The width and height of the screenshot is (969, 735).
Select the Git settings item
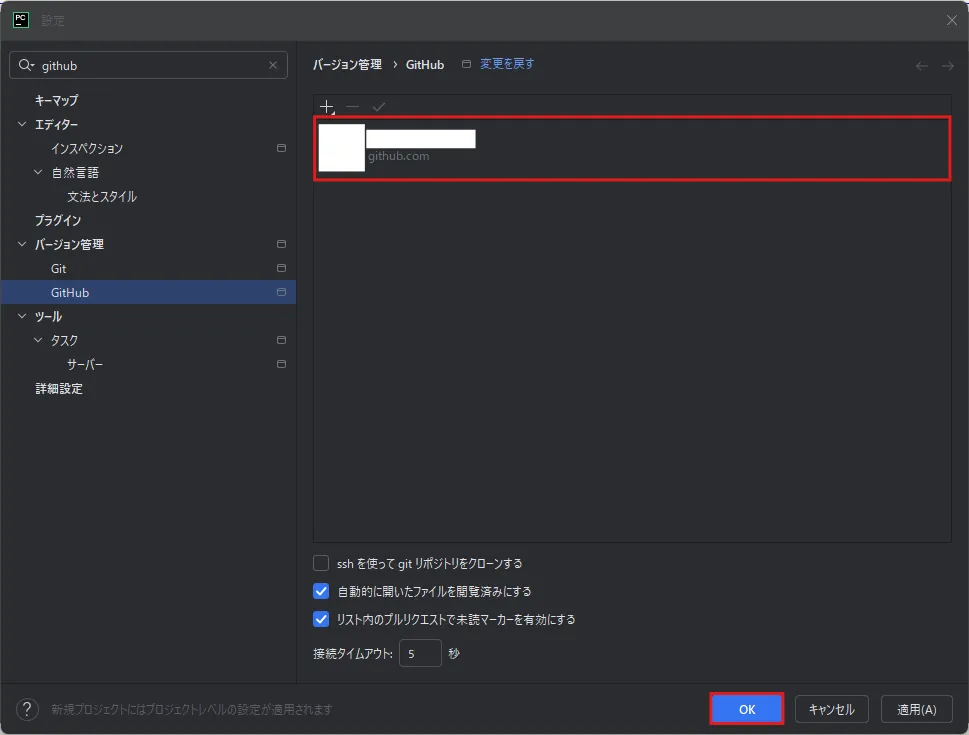(x=58, y=268)
